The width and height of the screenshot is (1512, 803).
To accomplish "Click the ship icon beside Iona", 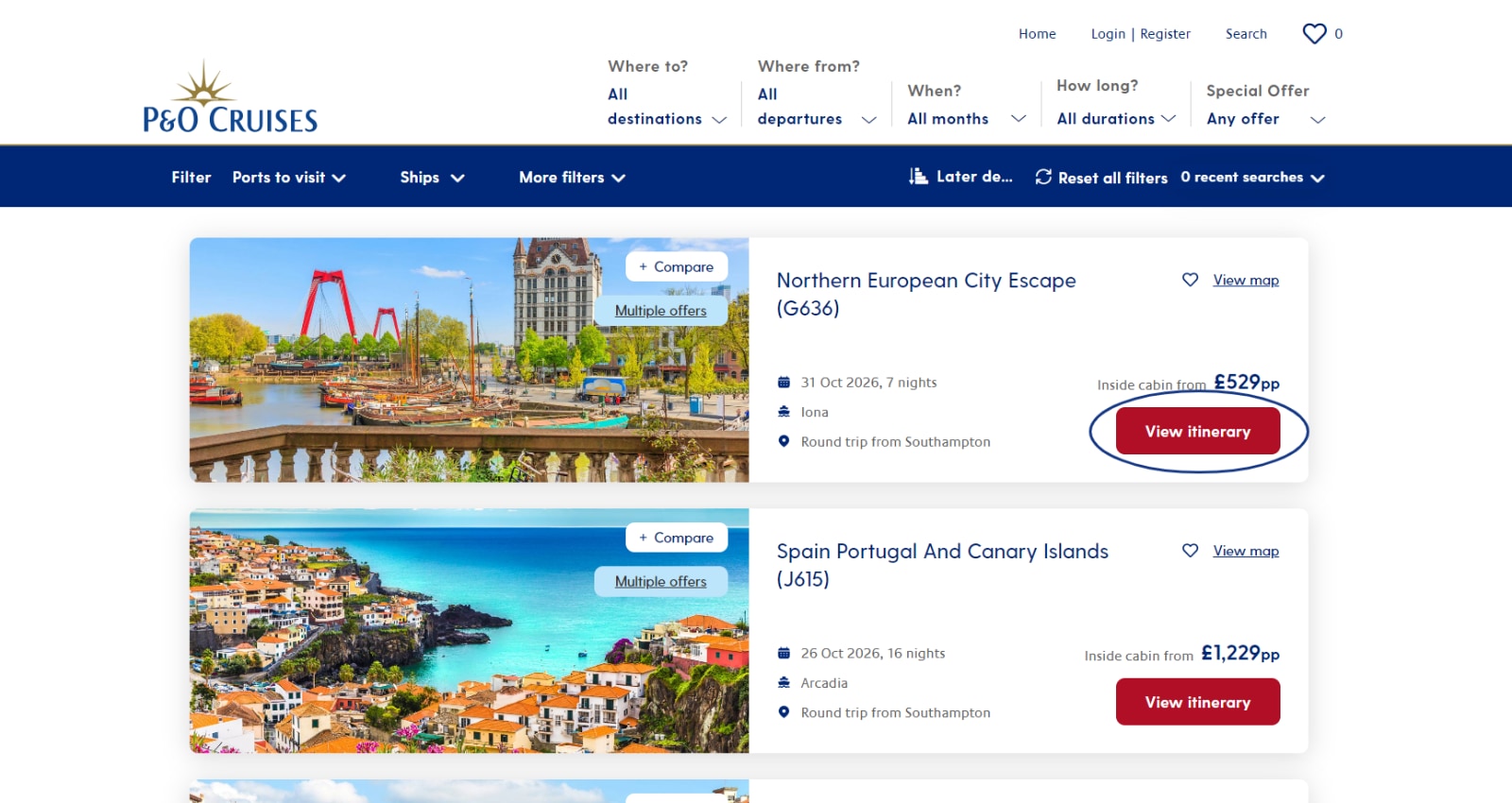I will (783, 412).
